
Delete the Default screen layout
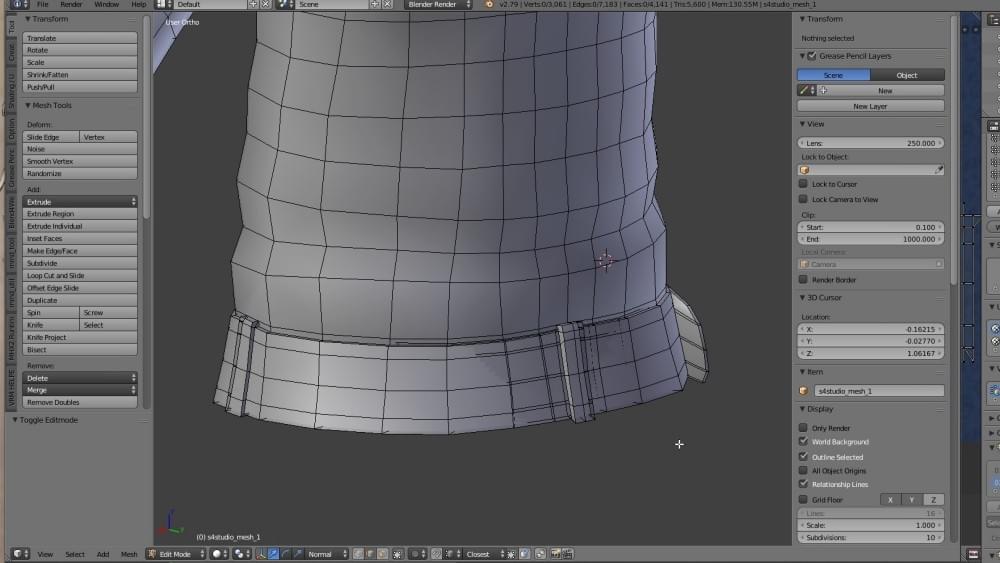coord(266,4)
